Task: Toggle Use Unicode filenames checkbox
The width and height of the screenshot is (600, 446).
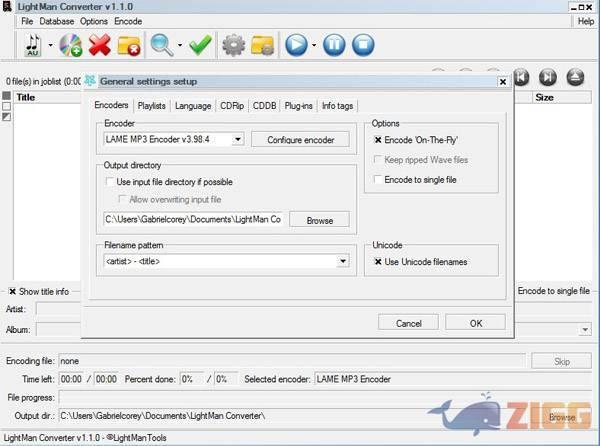Action: click(378, 262)
